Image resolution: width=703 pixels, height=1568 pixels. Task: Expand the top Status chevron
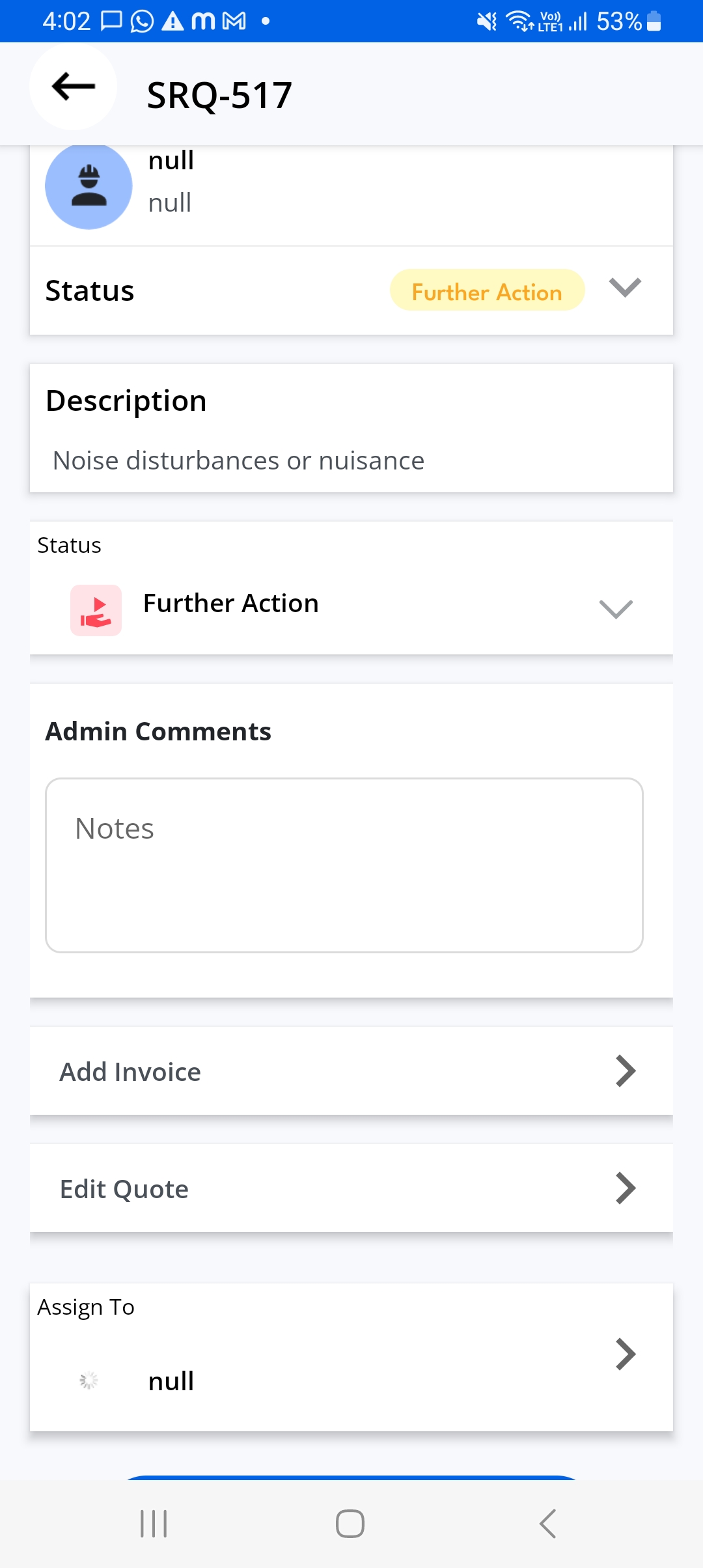tap(625, 287)
